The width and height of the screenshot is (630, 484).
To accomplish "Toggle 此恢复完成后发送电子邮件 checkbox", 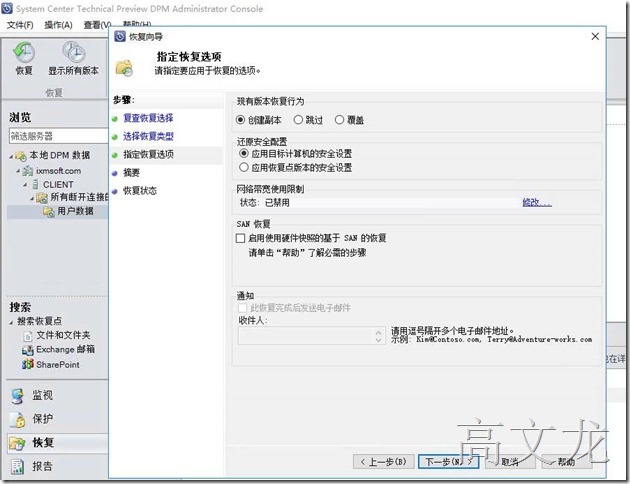I will [x=242, y=308].
